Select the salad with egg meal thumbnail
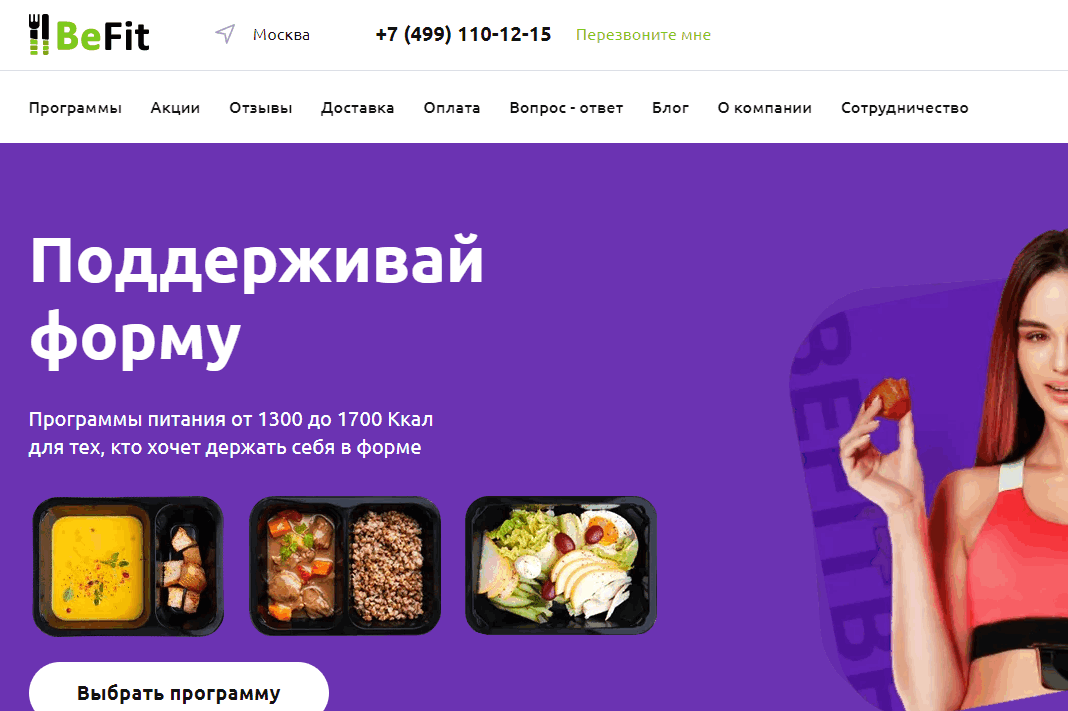The image size is (1068, 711). click(x=561, y=565)
